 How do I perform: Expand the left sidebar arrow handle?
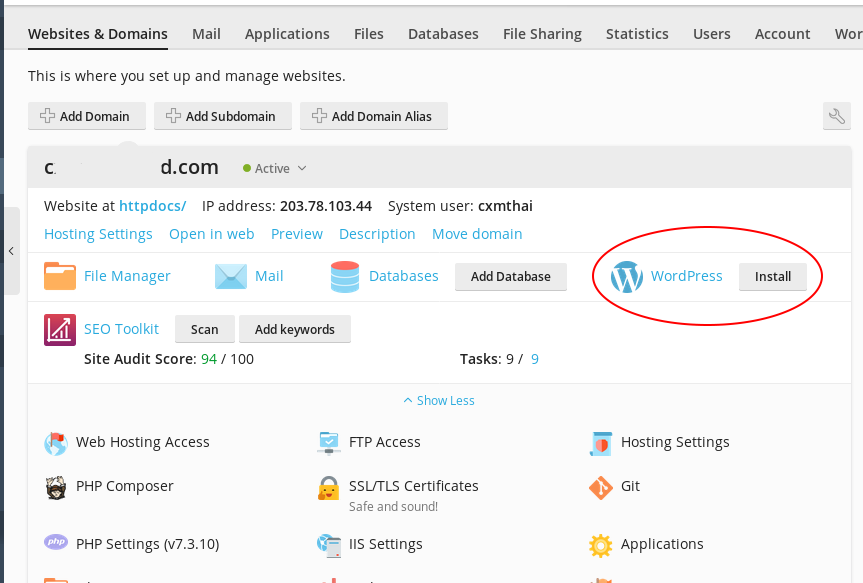[x=10, y=251]
